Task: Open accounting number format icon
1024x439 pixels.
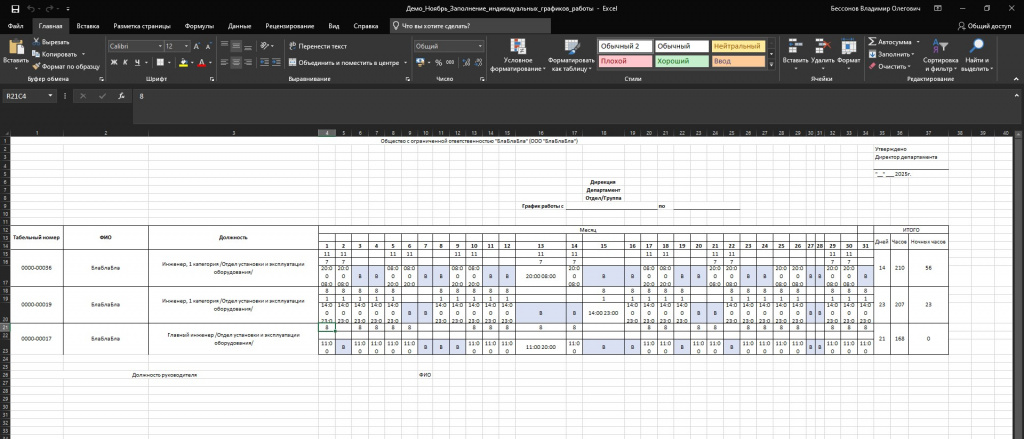Action: pyautogui.click(x=420, y=63)
